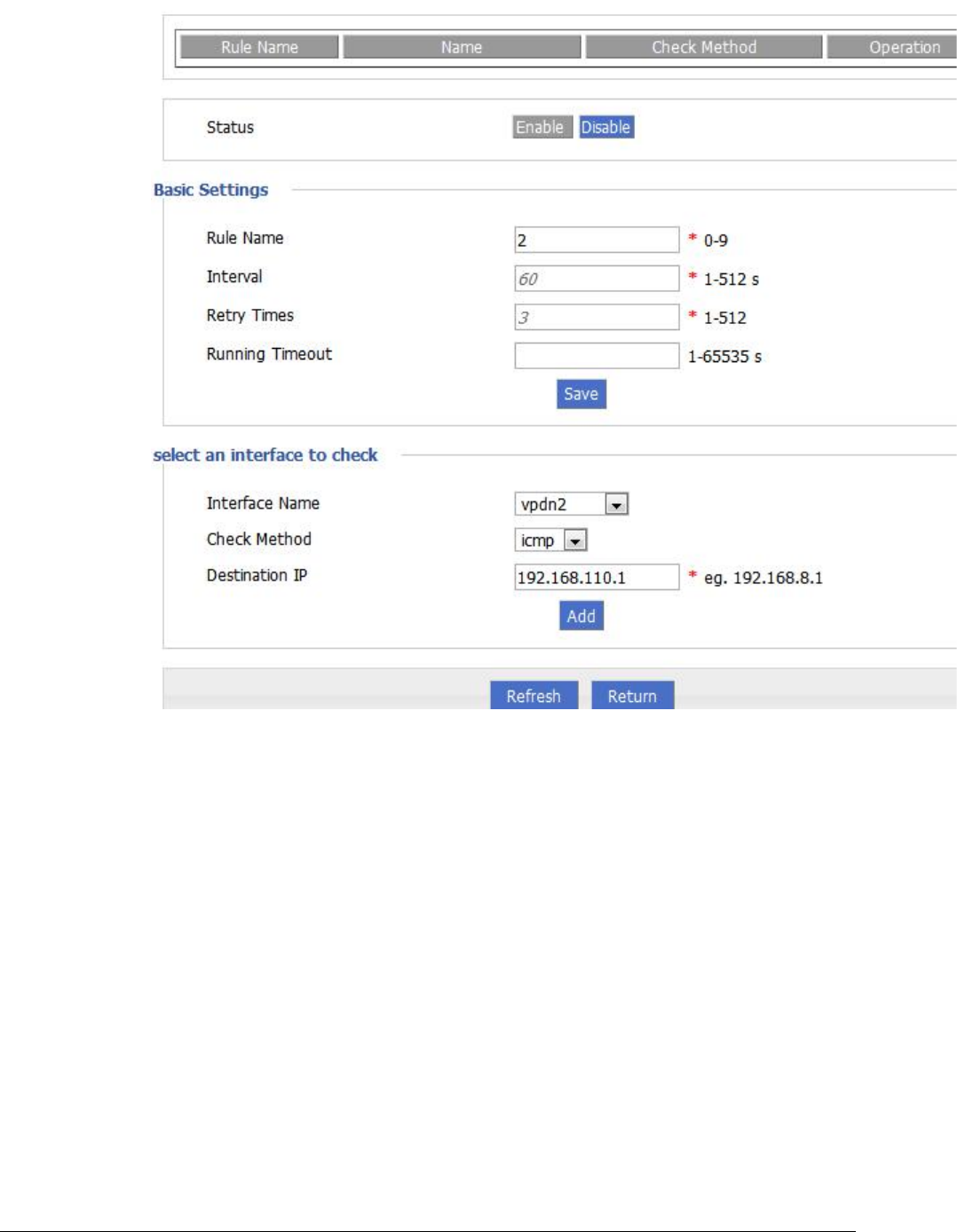Click the Destination IP input field
The height and width of the screenshot is (1232, 957).
point(597,577)
